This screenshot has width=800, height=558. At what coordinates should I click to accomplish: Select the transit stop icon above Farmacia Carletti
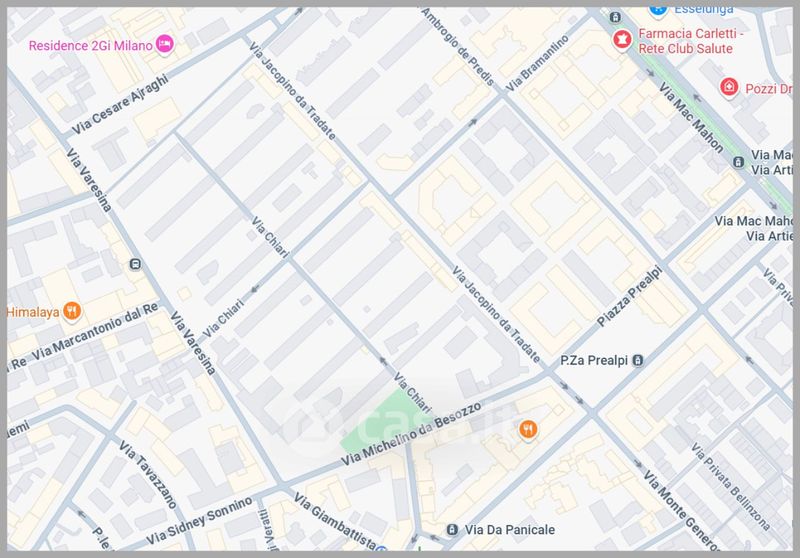(x=616, y=16)
